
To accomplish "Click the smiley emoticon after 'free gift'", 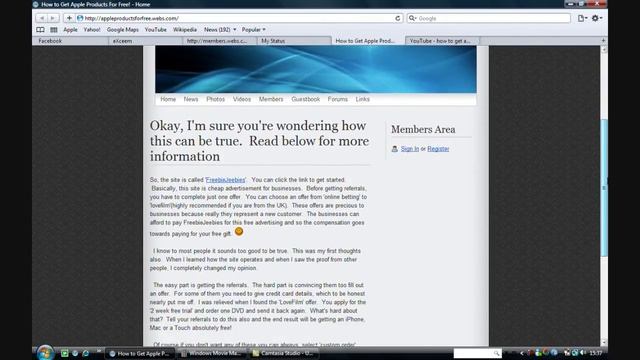I will coord(239,231).
